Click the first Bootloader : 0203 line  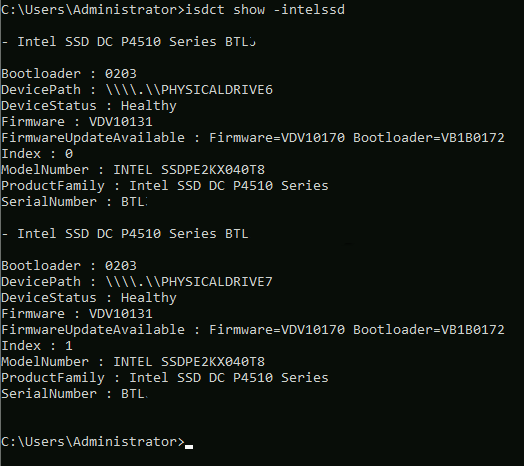point(69,74)
